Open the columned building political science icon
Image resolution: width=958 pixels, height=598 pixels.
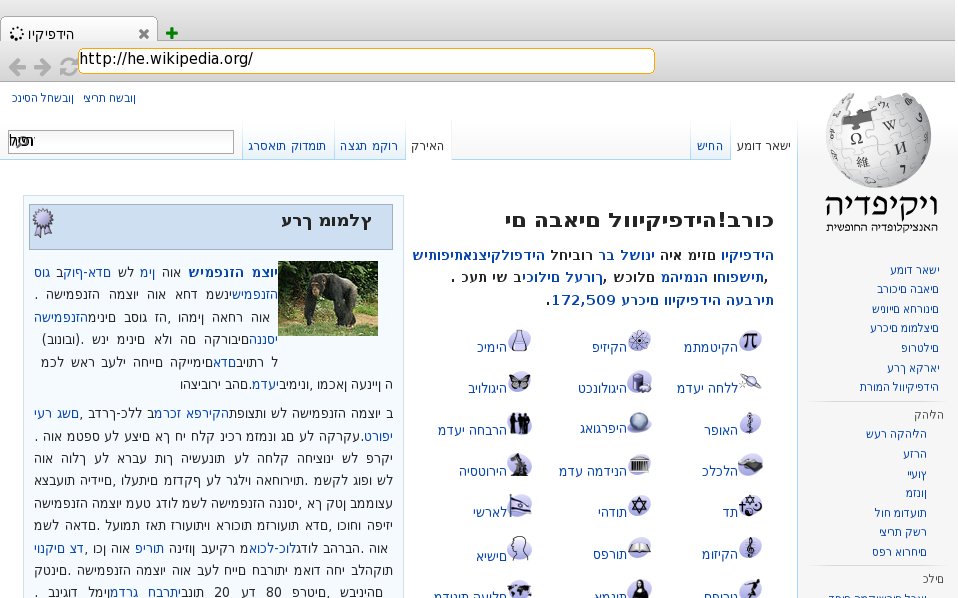click(x=639, y=465)
